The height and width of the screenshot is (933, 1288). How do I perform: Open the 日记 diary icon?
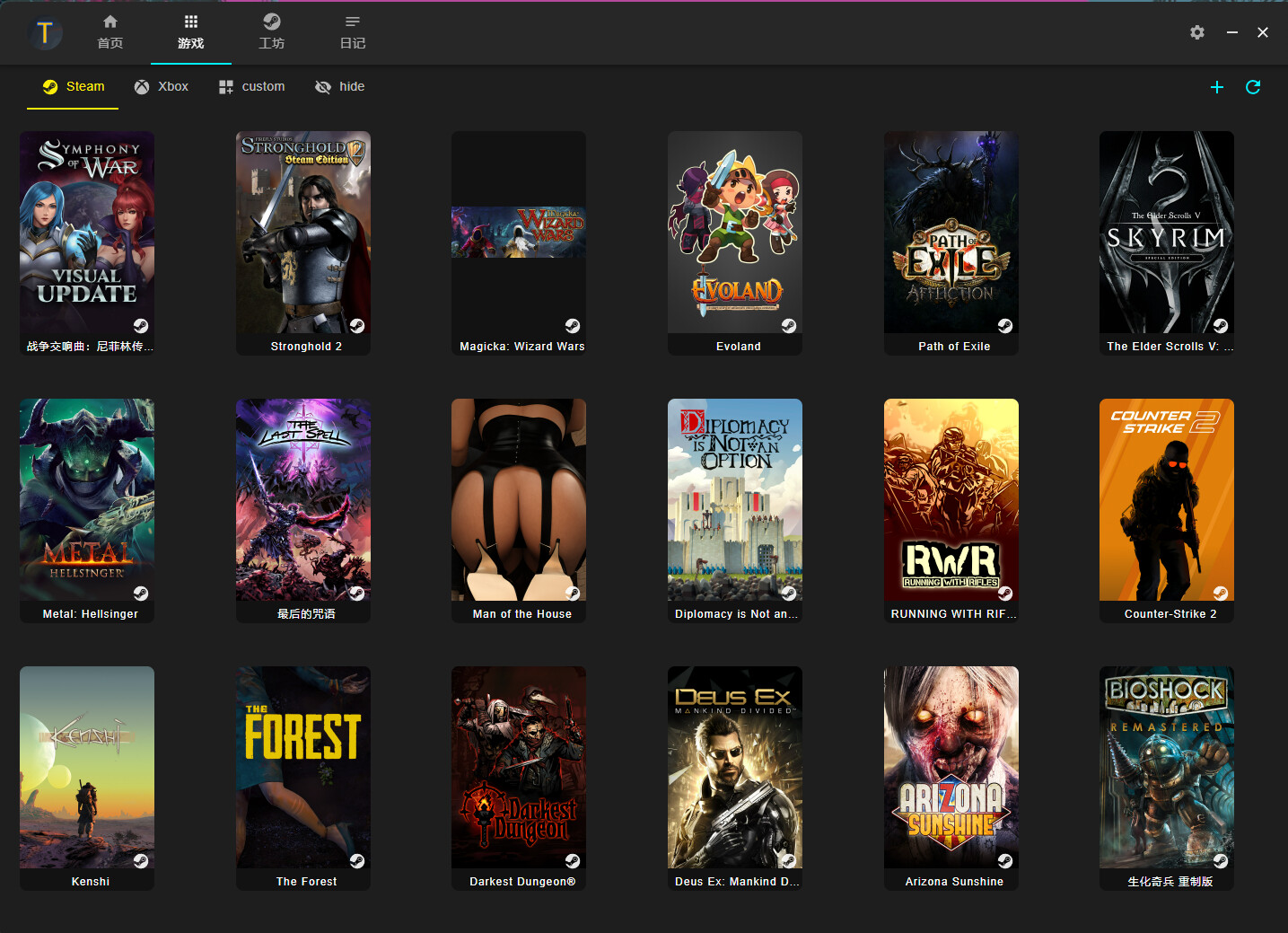pyautogui.click(x=352, y=32)
